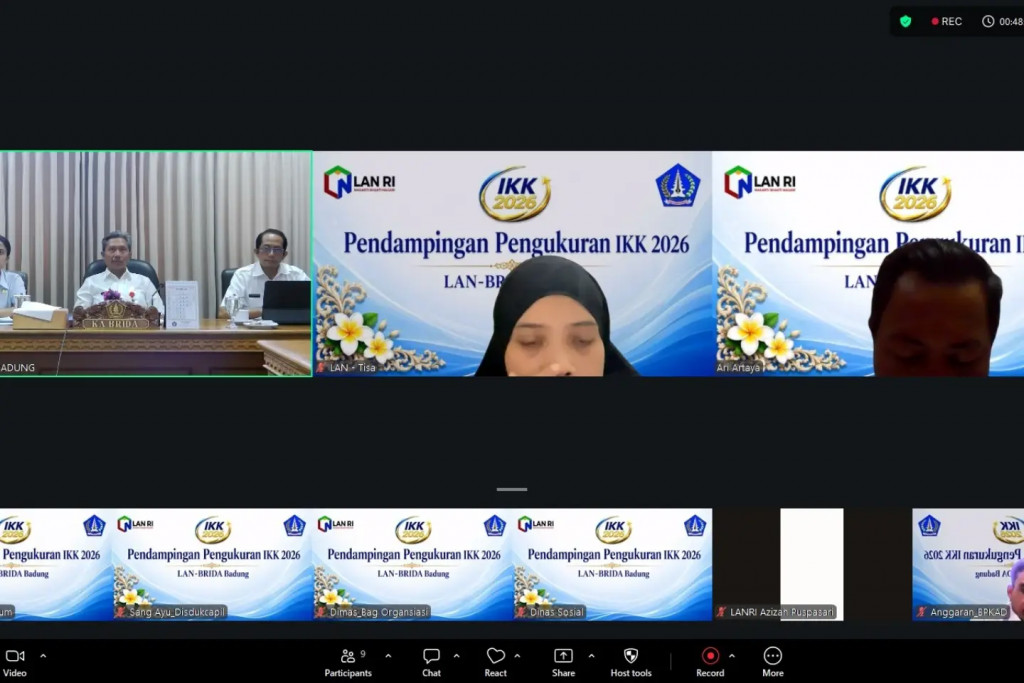Select Dinas Sosial participant thumbnail
The width and height of the screenshot is (1024, 683).
point(613,564)
